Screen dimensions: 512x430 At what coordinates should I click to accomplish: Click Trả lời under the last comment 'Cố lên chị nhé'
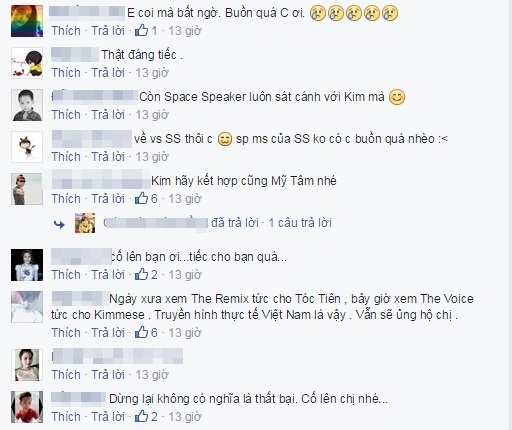tap(108, 417)
